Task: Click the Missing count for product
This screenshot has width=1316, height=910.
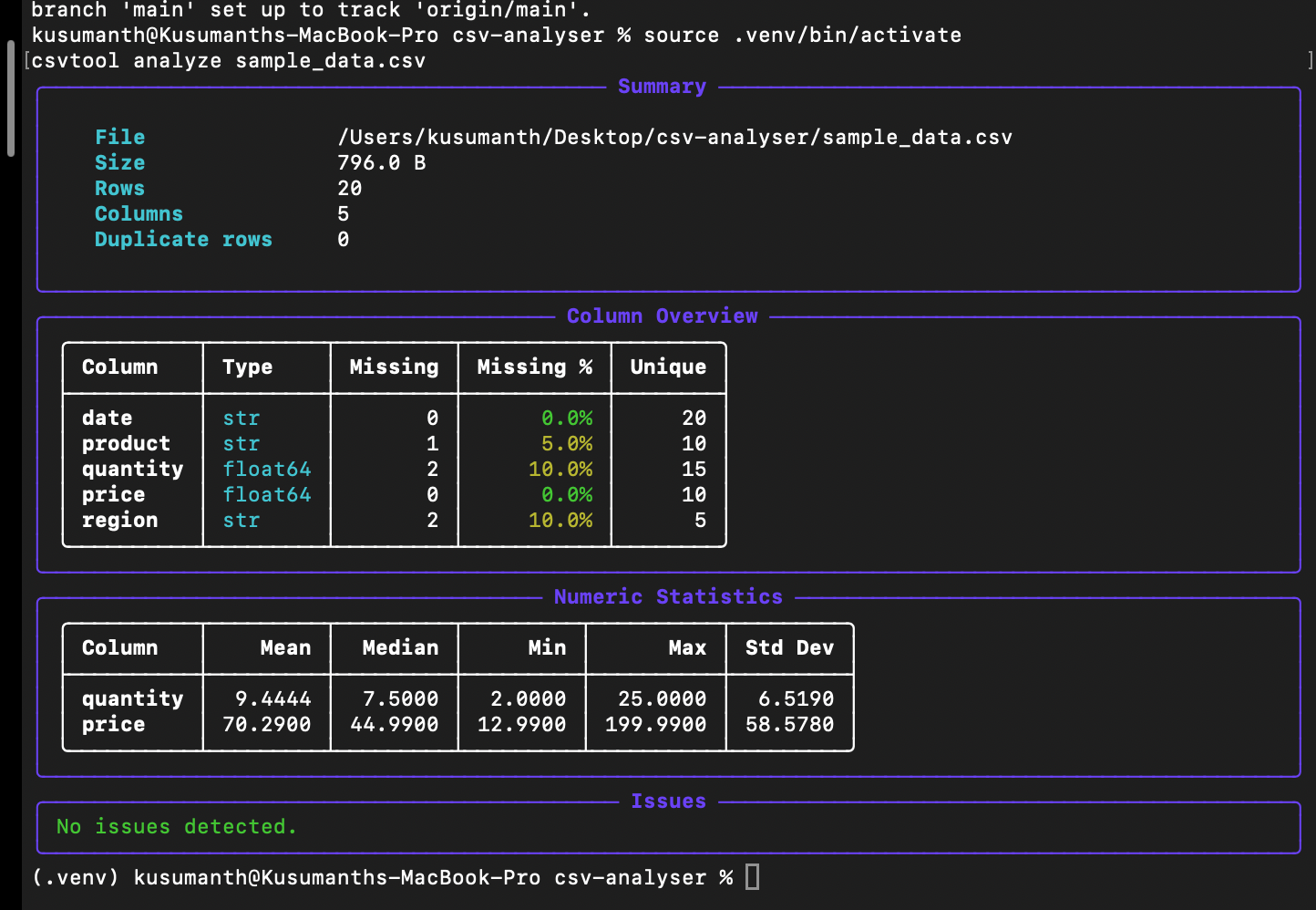Action: point(433,444)
